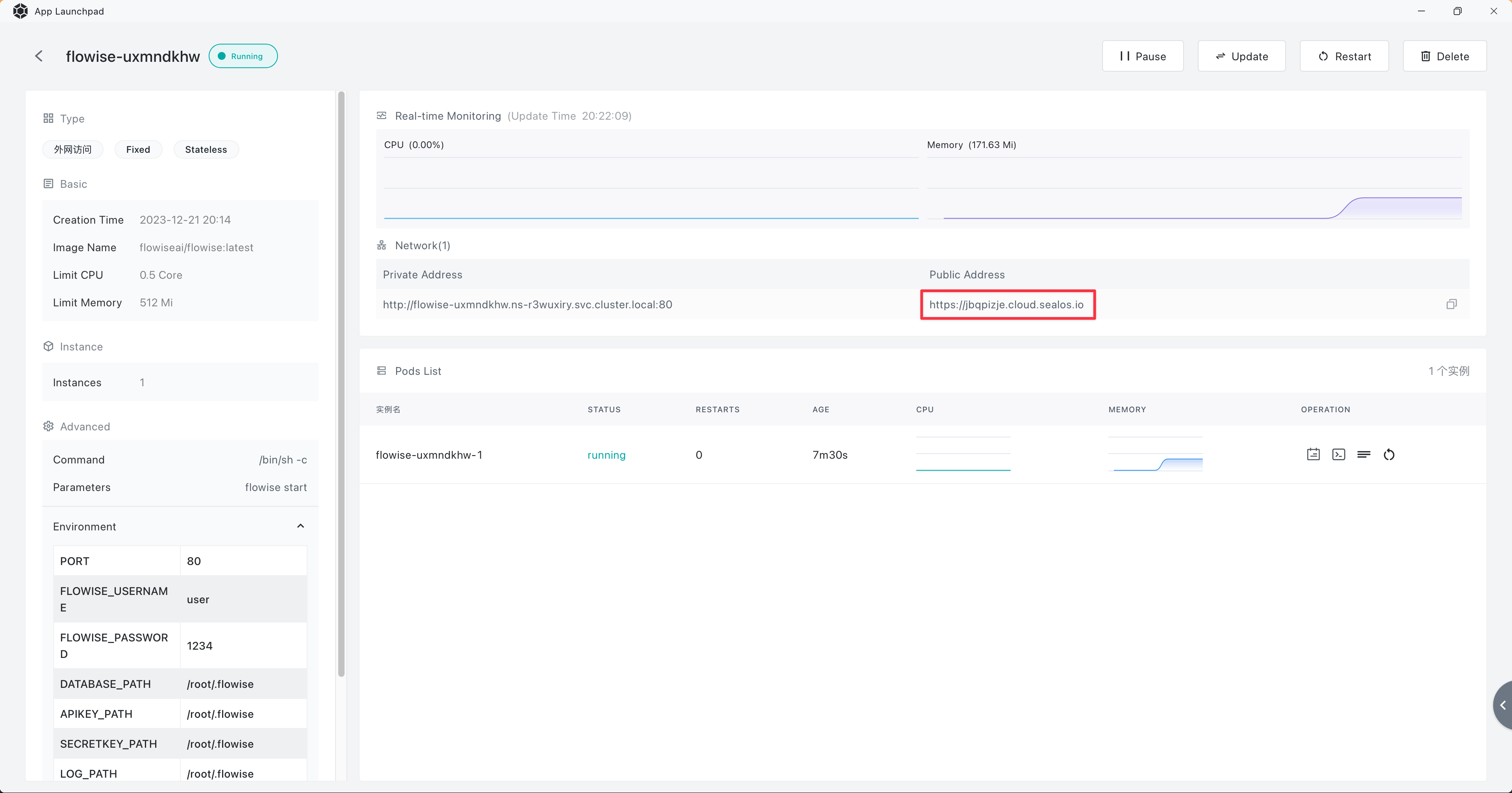Image resolution: width=1512 pixels, height=793 pixels.
Task: Delete the flowise-uxmndkhw app
Action: pos(1445,56)
